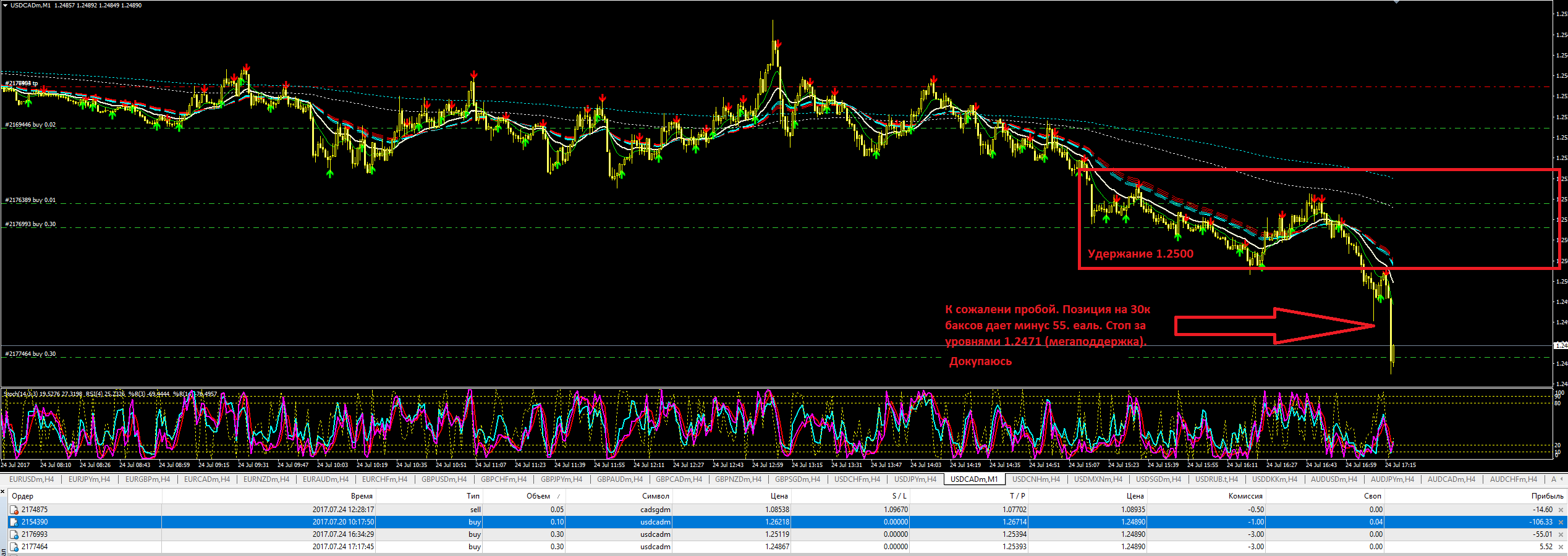Image resolution: width=1568 pixels, height=556 pixels.
Task: Switch to the EURJPYm,H4 chart tab
Action: [89, 479]
